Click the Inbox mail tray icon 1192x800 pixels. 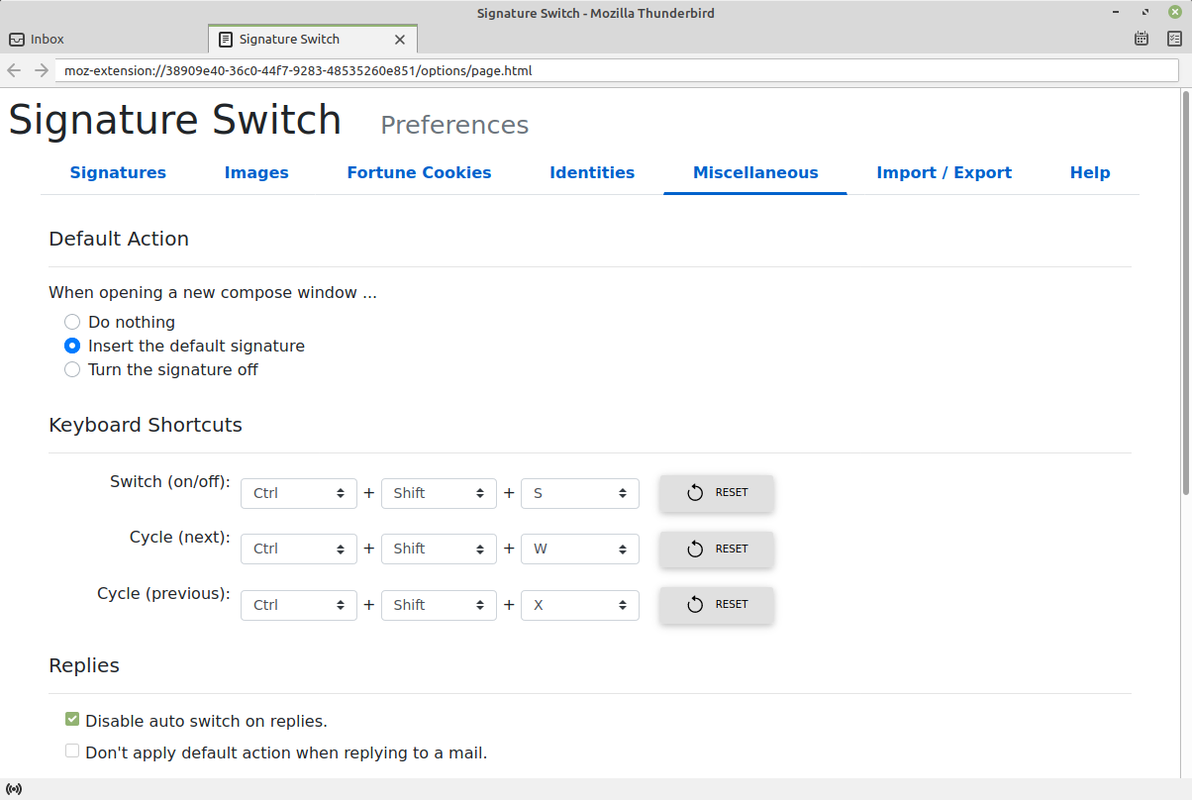click(17, 40)
